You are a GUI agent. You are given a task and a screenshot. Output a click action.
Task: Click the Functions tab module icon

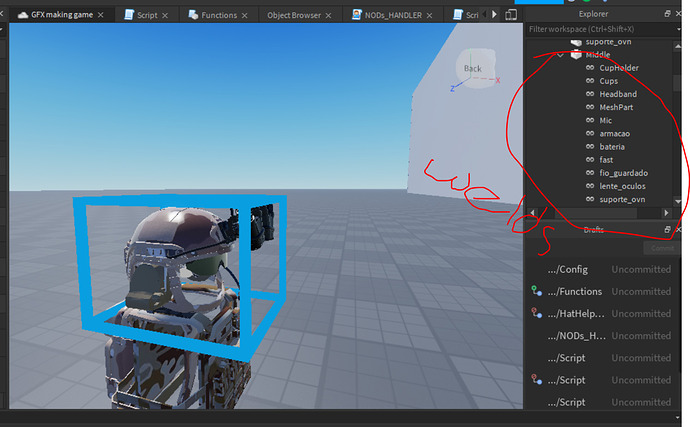coord(193,15)
